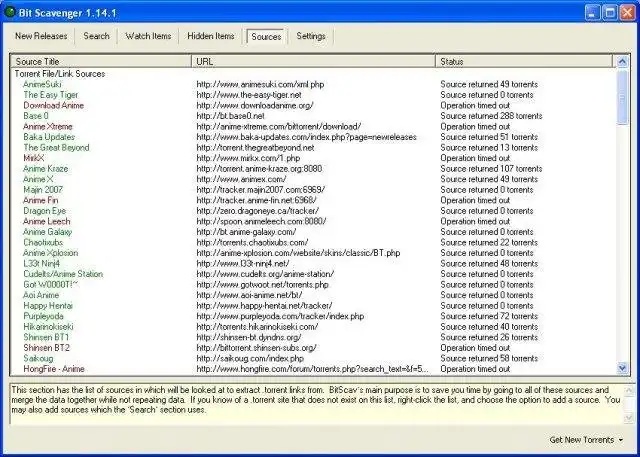
Task: Click status 'Source returned 107 torrents'
Action: 491,169
